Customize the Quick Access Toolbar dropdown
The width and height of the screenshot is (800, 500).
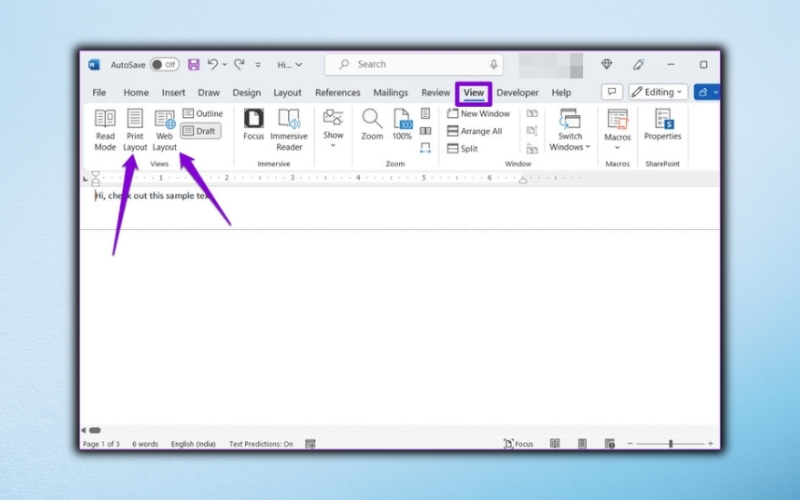click(258, 65)
